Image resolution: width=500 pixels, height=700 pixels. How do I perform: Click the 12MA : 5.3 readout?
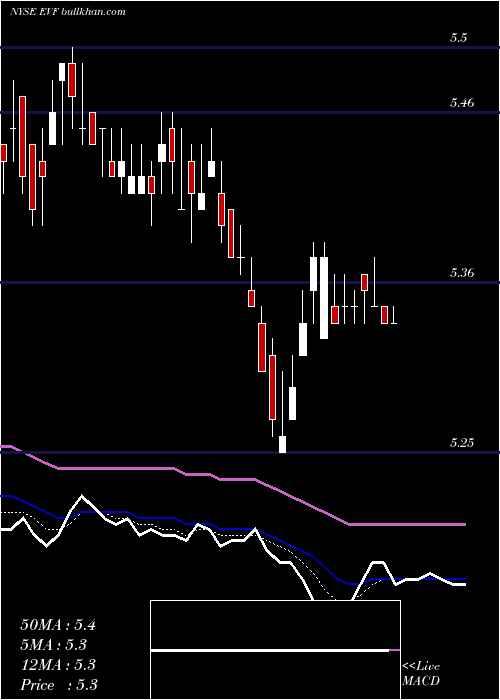tap(58, 665)
